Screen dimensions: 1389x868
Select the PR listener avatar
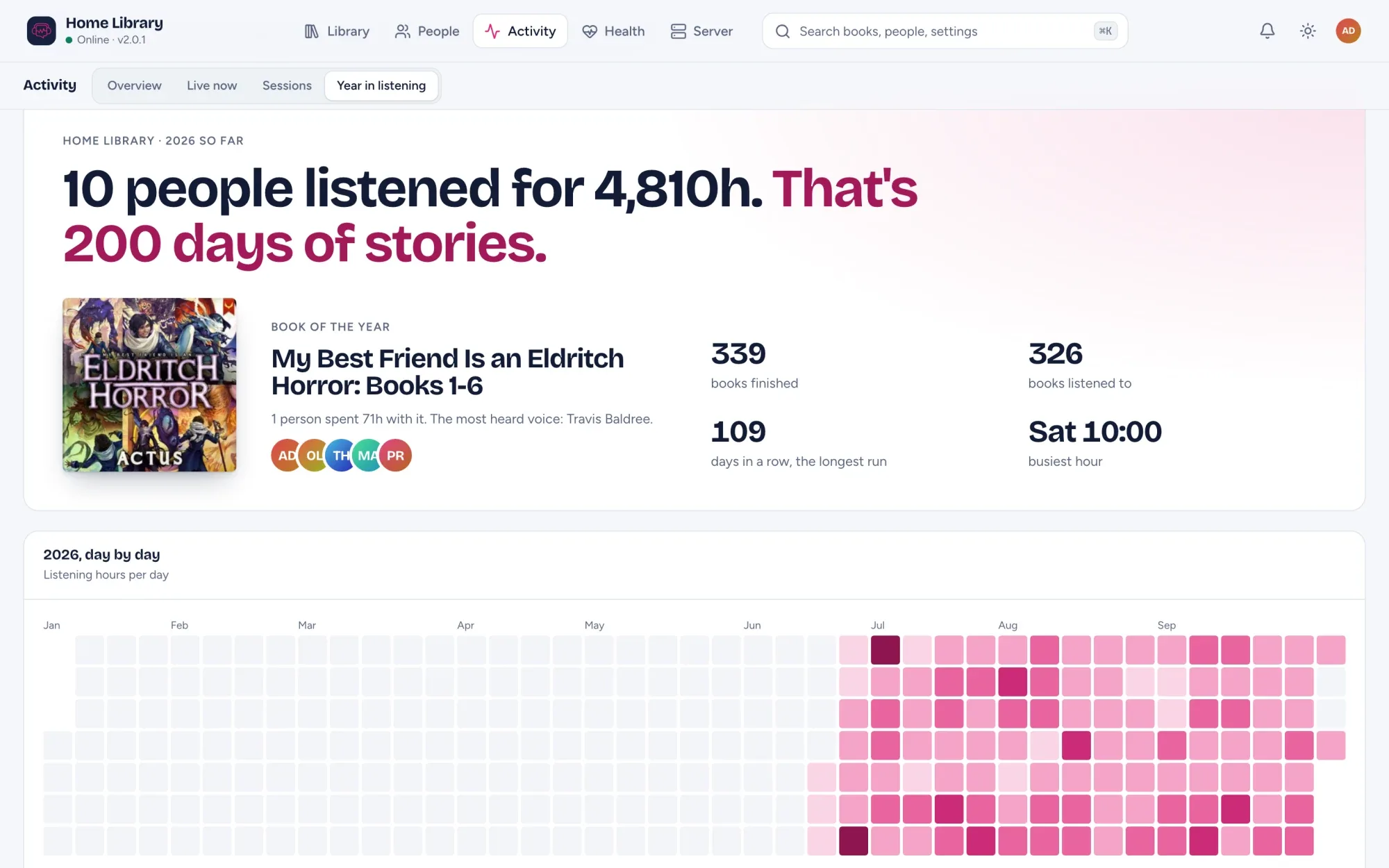pyautogui.click(x=395, y=456)
